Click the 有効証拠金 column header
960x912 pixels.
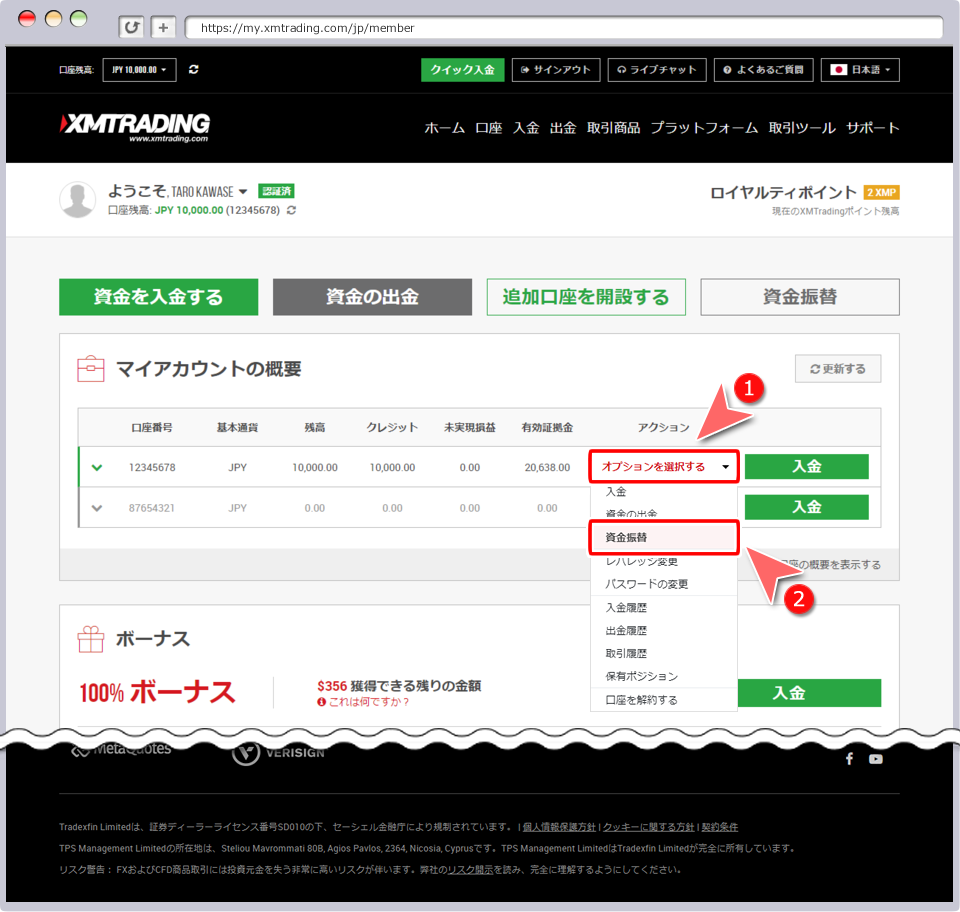click(547, 427)
